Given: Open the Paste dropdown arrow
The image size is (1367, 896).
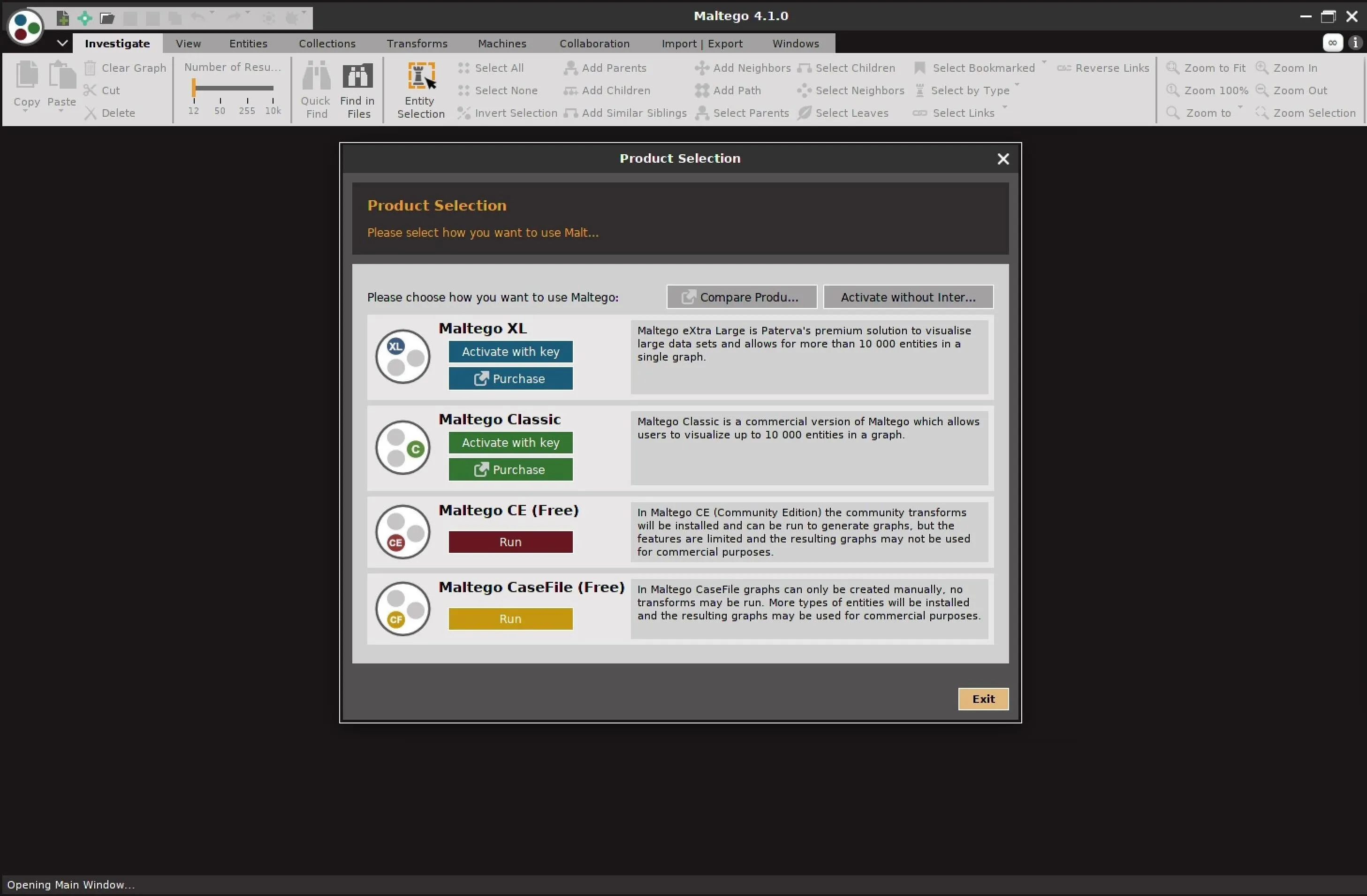Looking at the screenshot, I should coord(61,111).
